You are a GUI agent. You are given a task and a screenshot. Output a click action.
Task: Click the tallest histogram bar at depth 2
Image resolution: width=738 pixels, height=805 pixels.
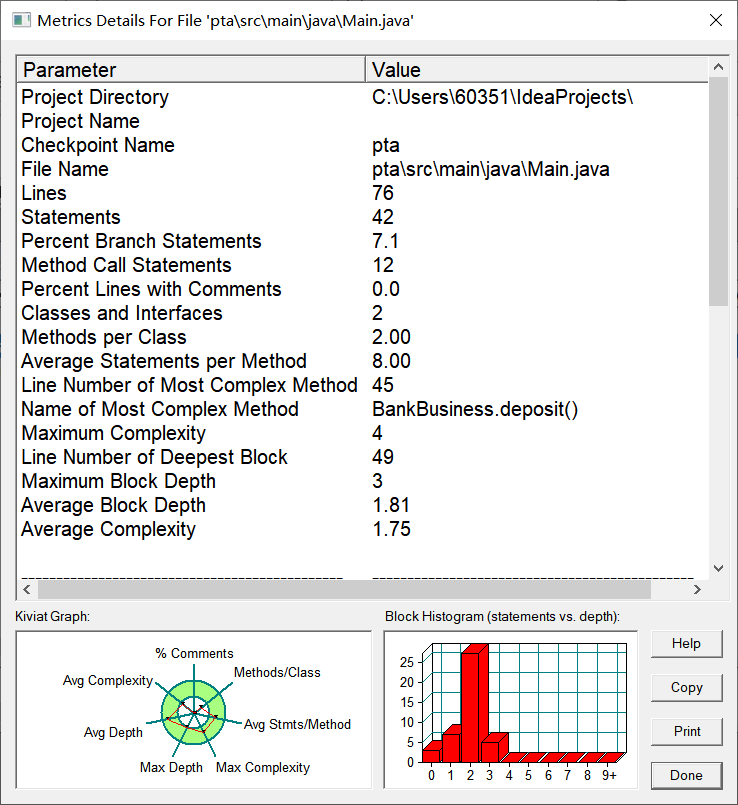point(471,705)
